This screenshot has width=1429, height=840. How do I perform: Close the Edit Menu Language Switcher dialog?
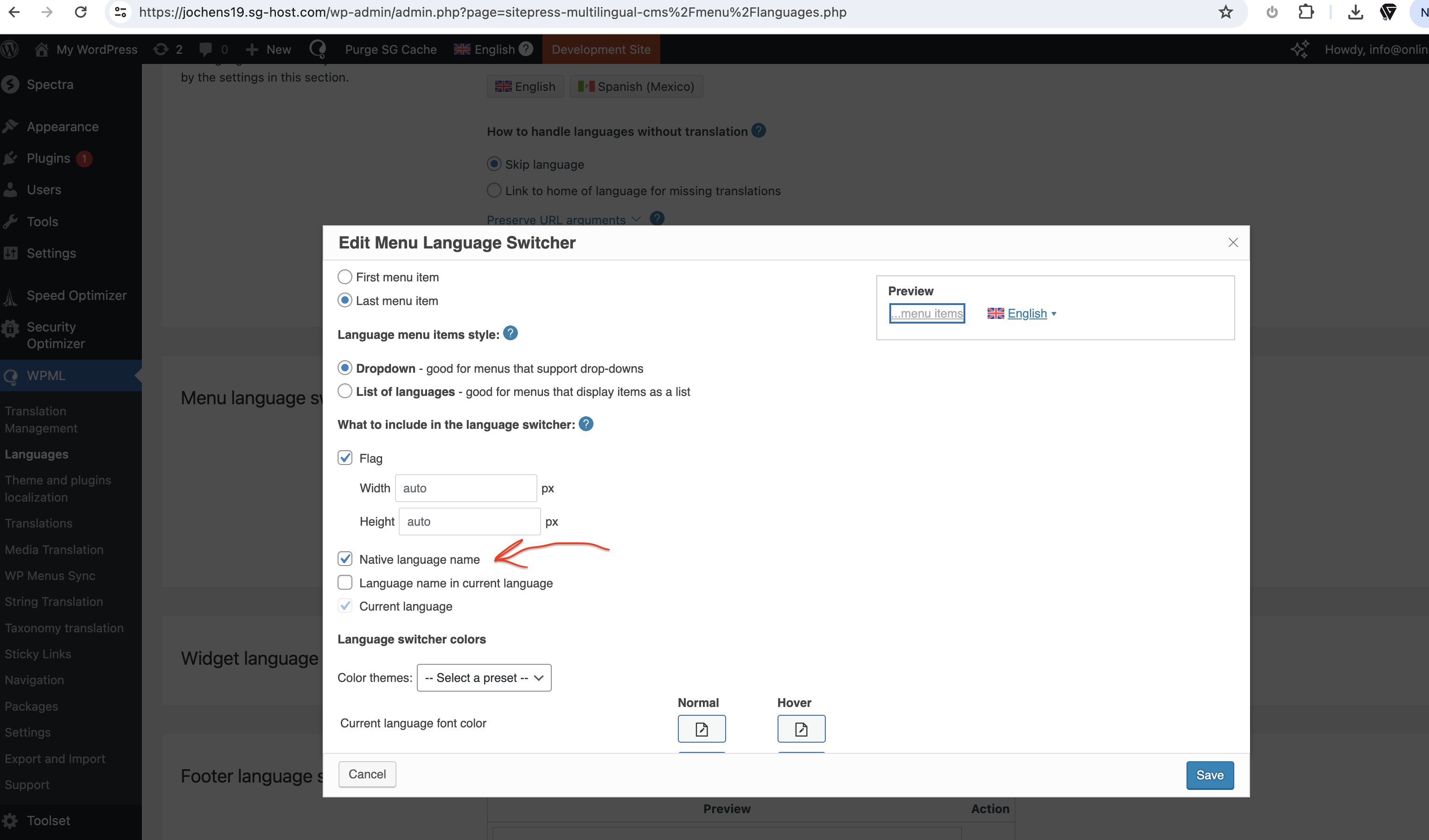[x=1233, y=242]
